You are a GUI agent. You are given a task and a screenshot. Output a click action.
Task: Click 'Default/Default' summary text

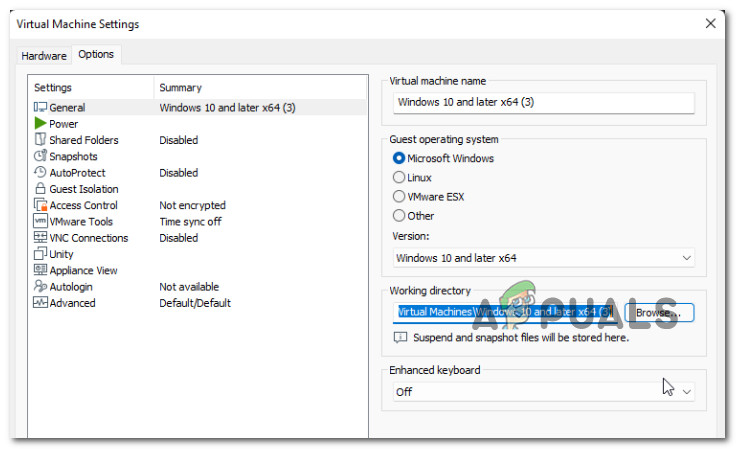[x=195, y=303]
